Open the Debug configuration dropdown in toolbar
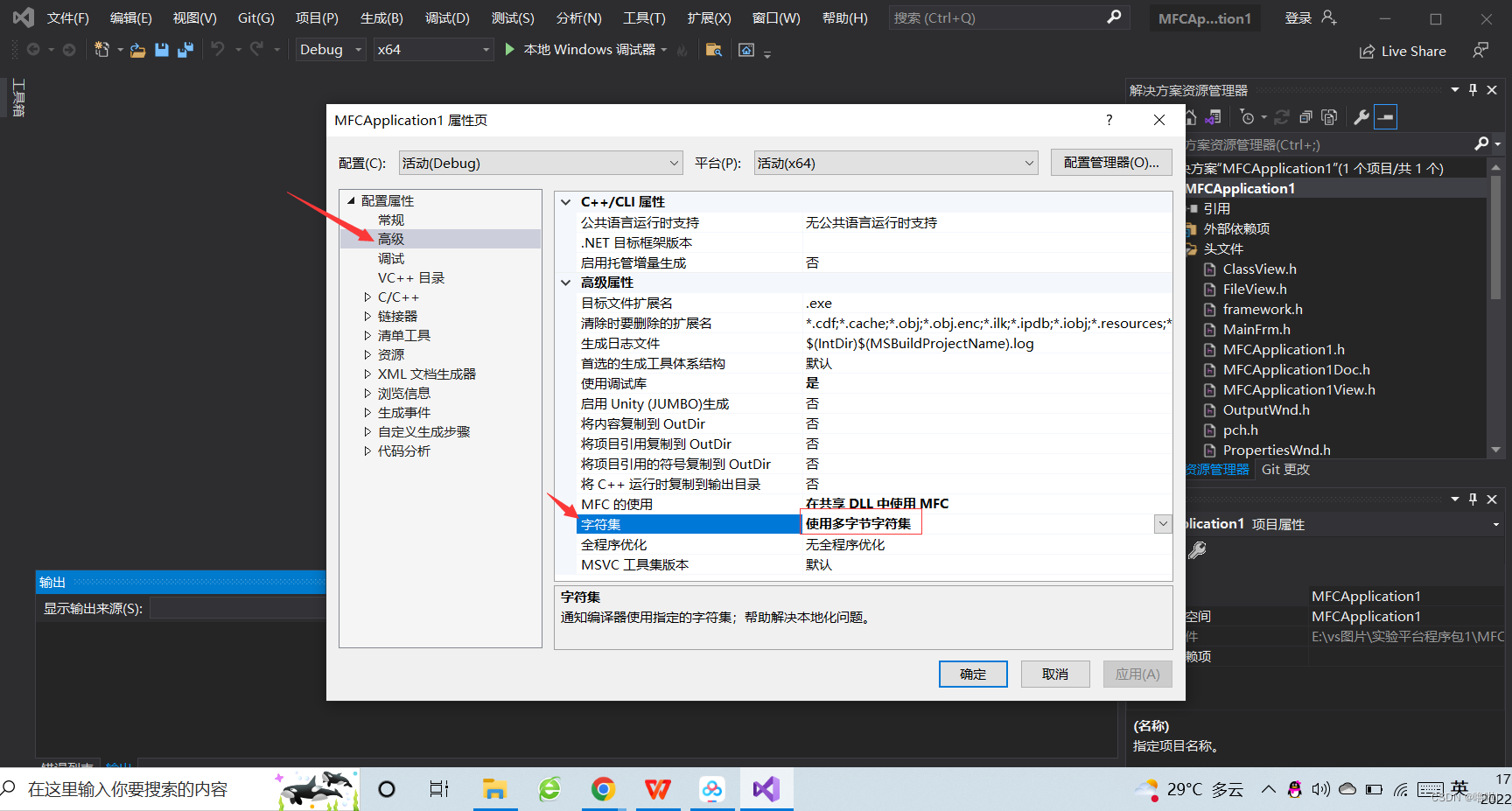 click(x=331, y=50)
